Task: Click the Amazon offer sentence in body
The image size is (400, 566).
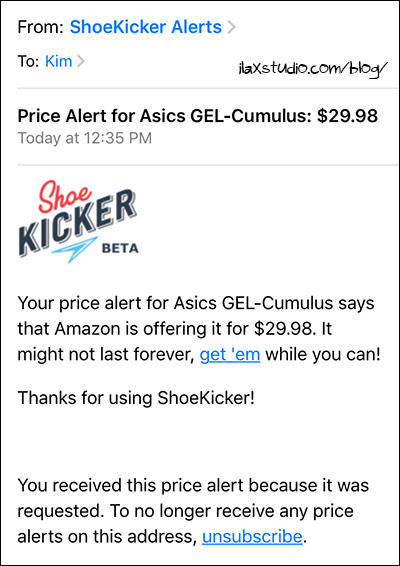Action: pos(199,329)
